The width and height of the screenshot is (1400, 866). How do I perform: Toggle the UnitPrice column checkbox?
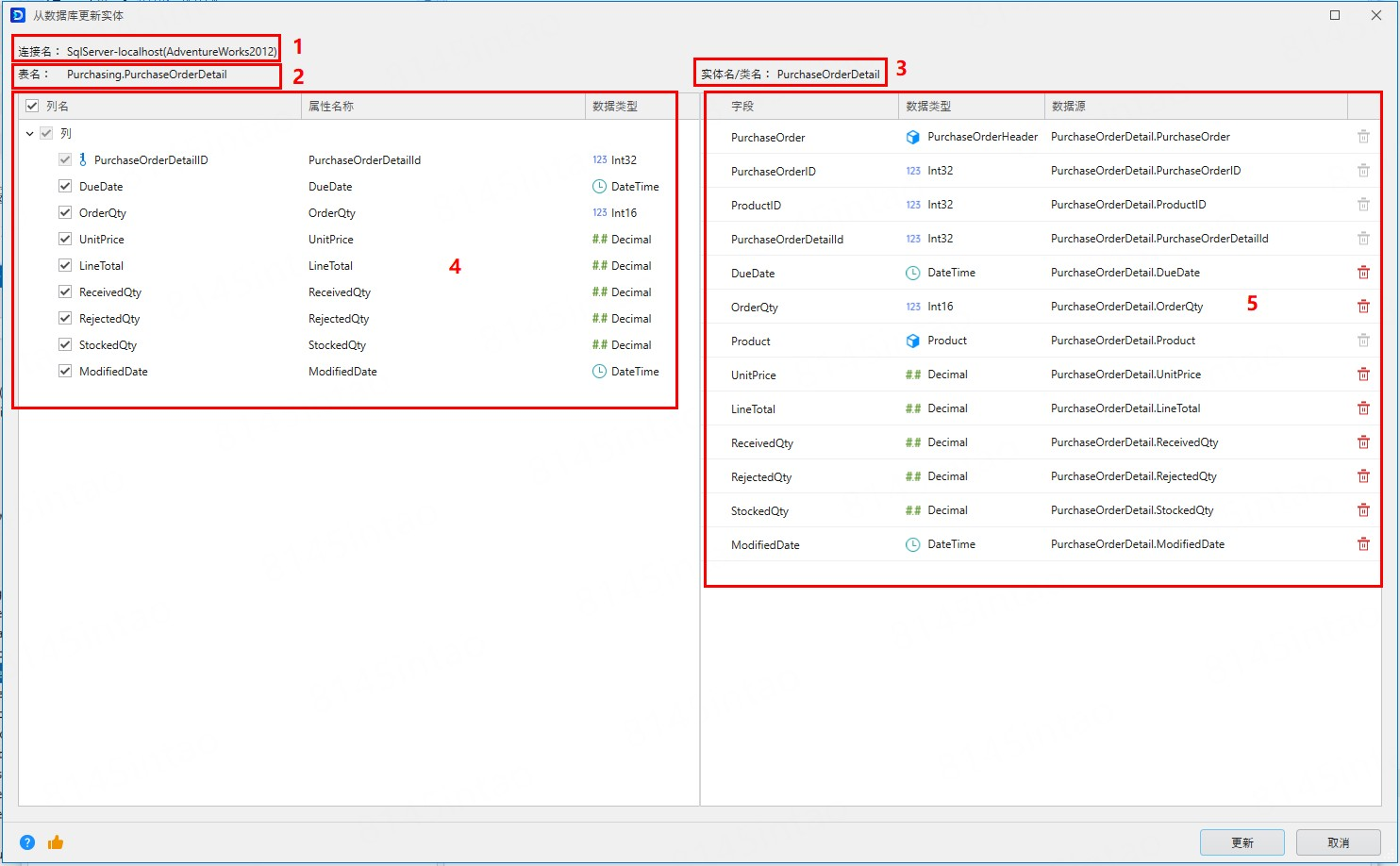[65, 240]
